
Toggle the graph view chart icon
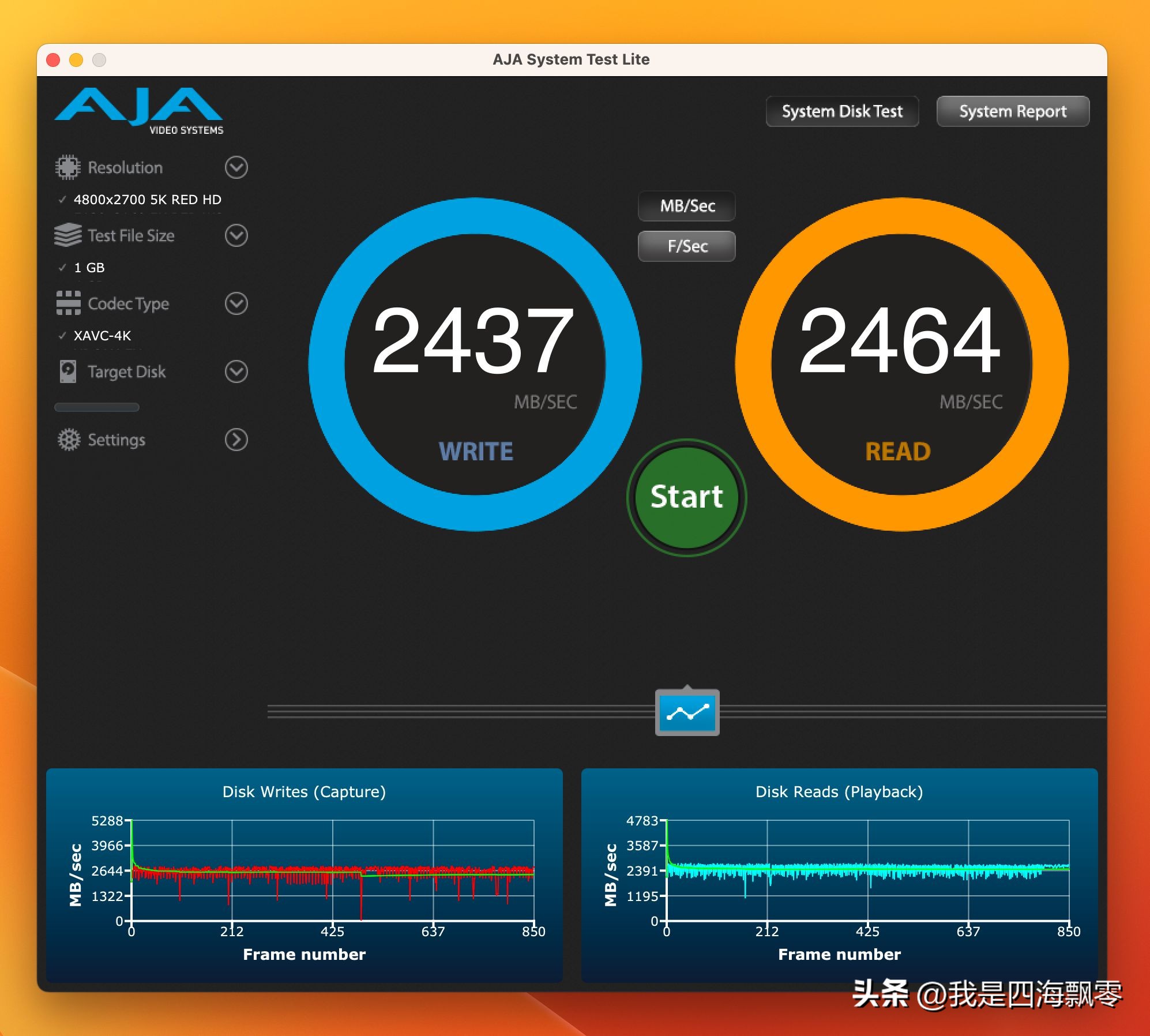687,712
